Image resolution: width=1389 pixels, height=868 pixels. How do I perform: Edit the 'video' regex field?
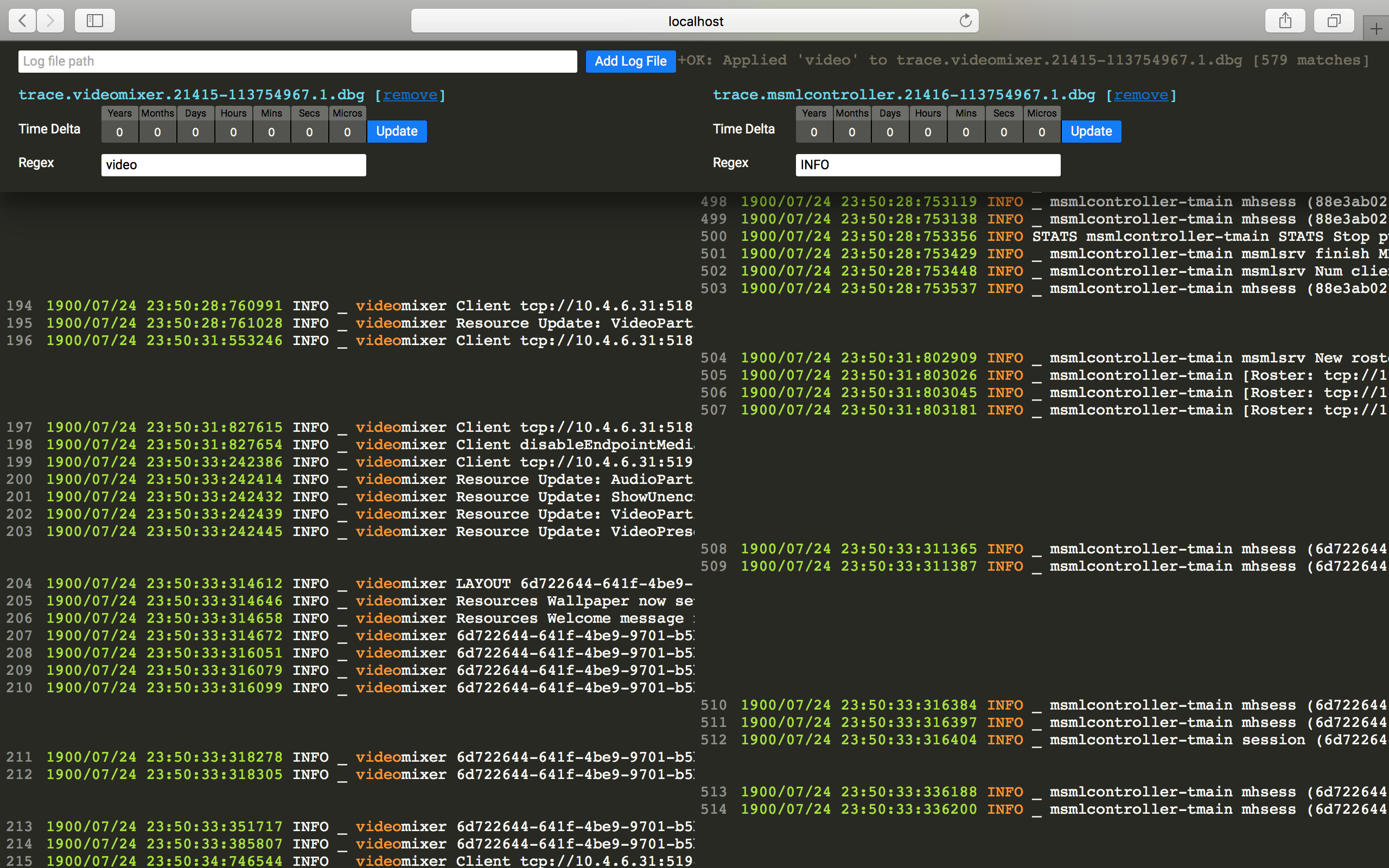234,165
